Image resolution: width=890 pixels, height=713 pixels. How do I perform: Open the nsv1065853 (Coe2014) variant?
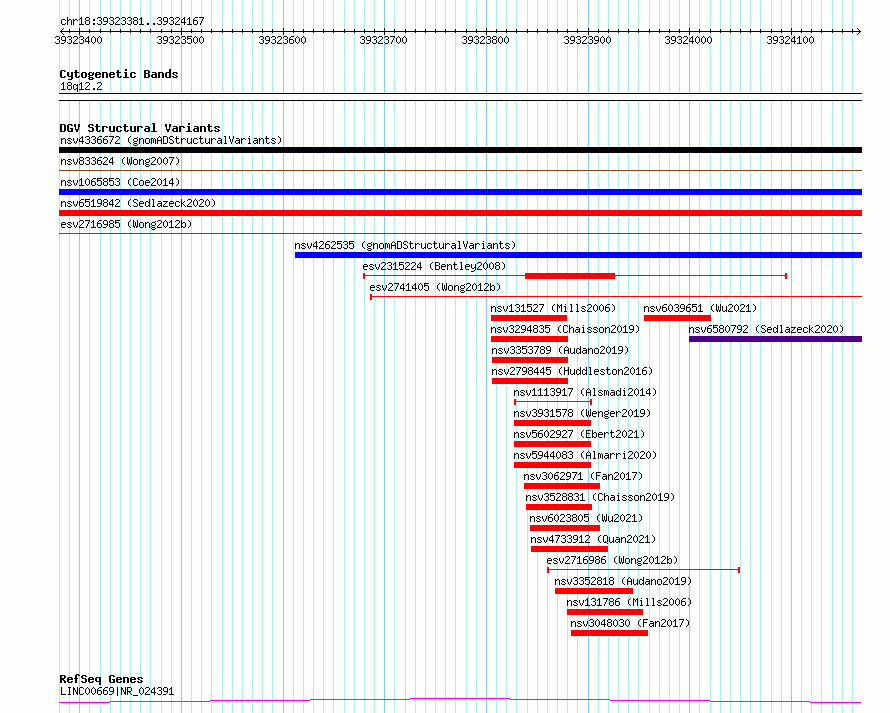pos(120,182)
